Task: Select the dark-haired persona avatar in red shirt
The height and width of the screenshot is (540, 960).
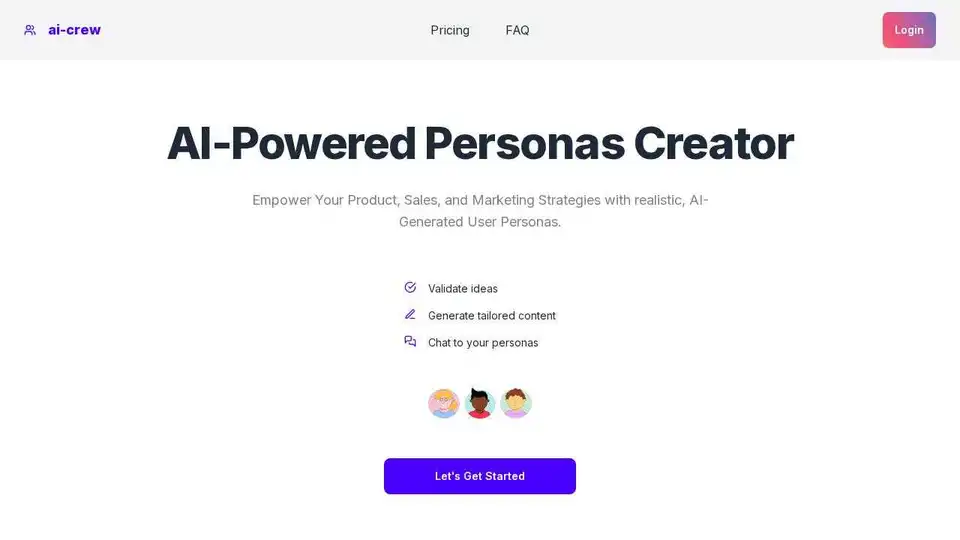Action: 480,403
